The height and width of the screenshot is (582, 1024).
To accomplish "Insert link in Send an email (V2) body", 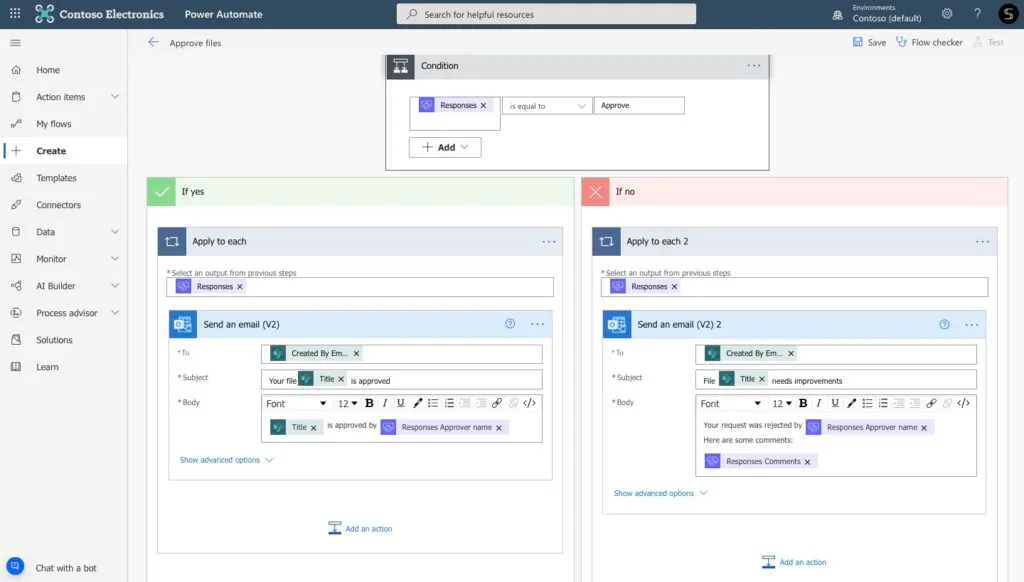I will [x=497, y=403].
